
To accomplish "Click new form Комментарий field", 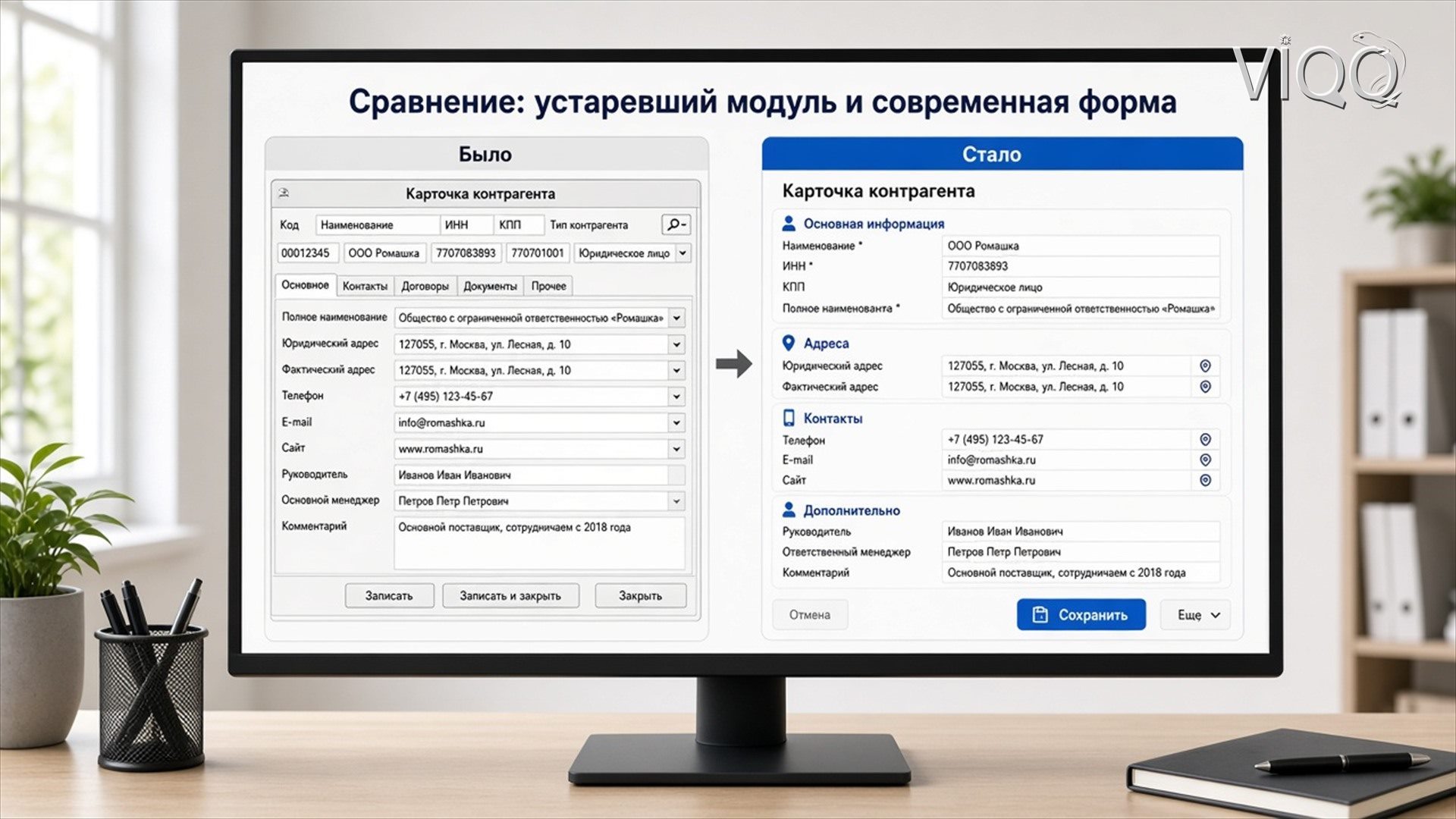I will coord(1081,573).
